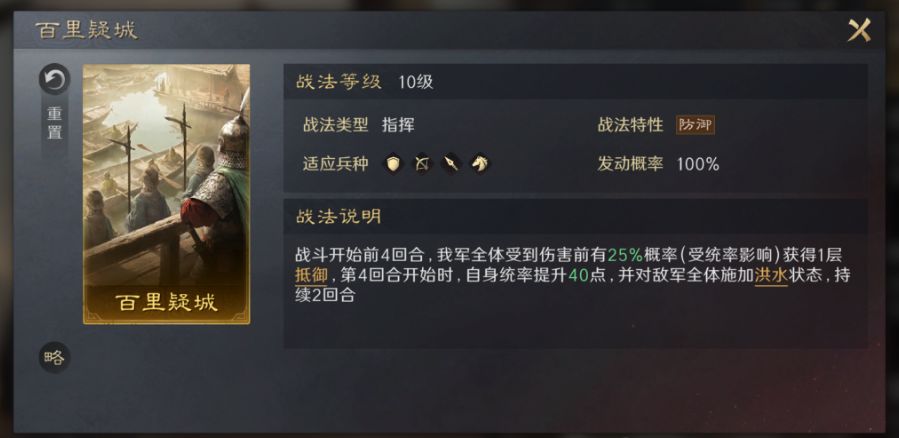This screenshot has height=438, width=899.
Task: Click the 战法类型 指挥 field
Action: click(358, 125)
